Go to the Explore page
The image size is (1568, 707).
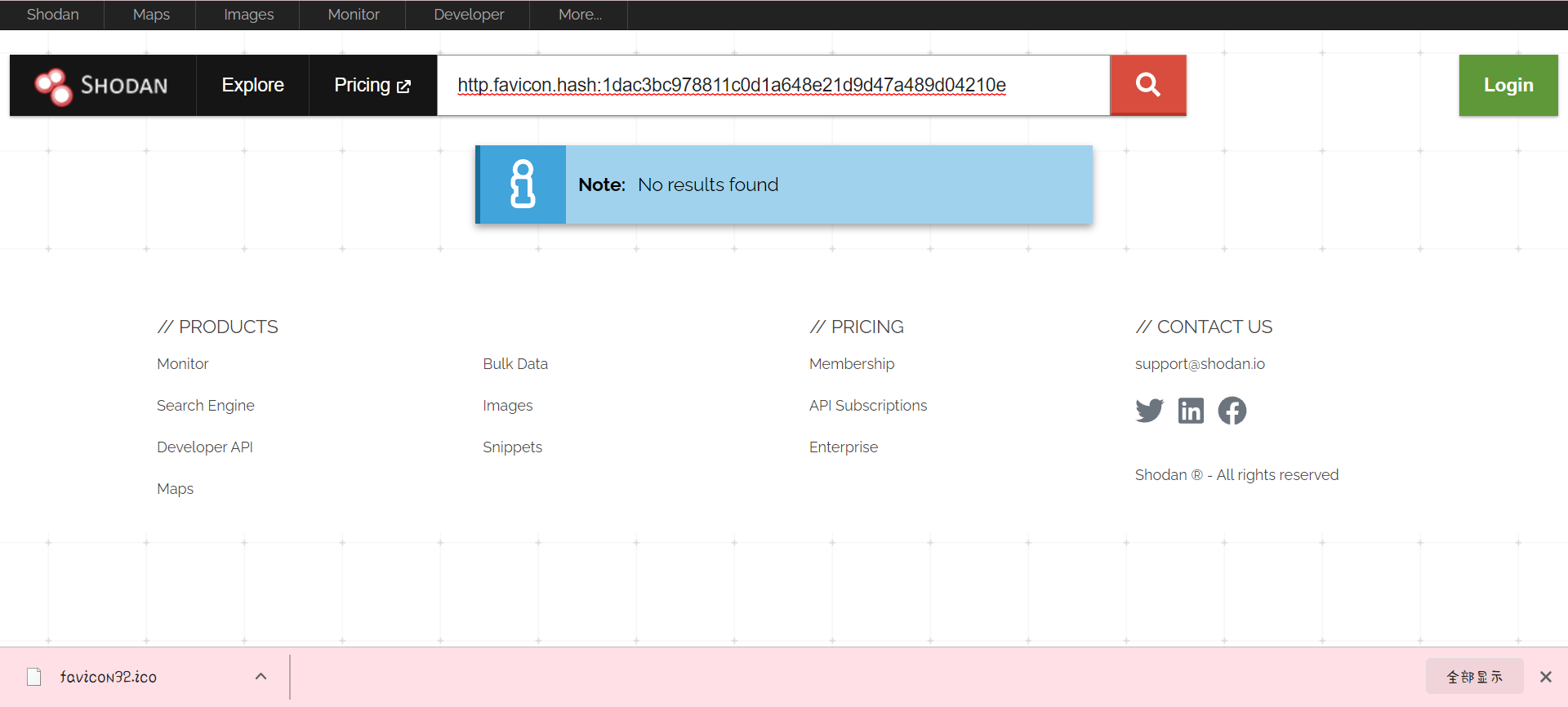pyautogui.click(x=252, y=85)
